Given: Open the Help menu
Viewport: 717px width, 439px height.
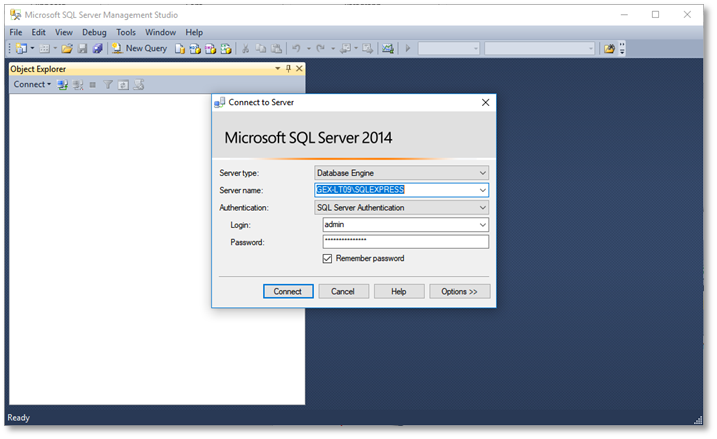Looking at the screenshot, I should pyautogui.click(x=194, y=32).
